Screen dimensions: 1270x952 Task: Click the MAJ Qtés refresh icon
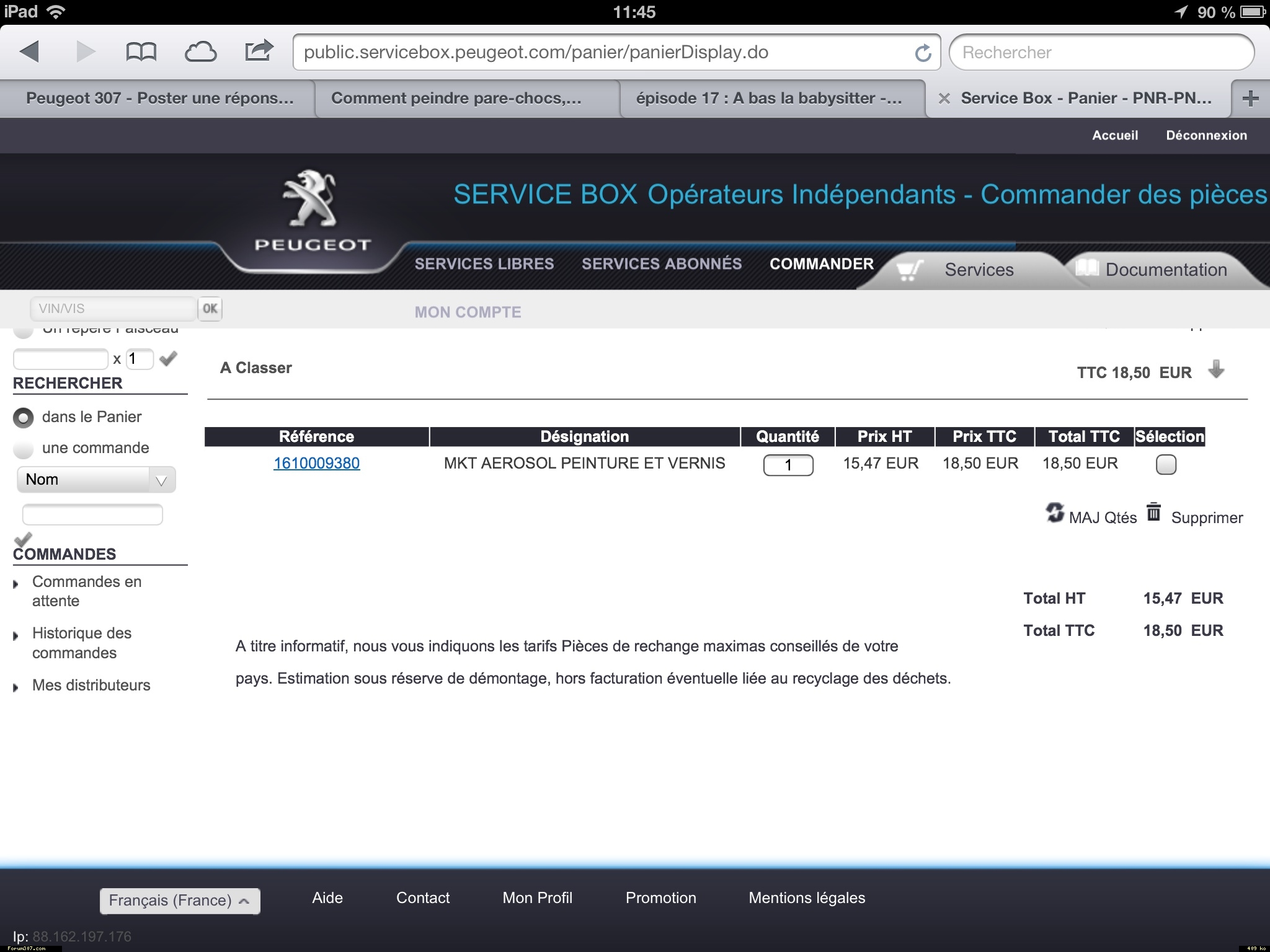[1055, 513]
